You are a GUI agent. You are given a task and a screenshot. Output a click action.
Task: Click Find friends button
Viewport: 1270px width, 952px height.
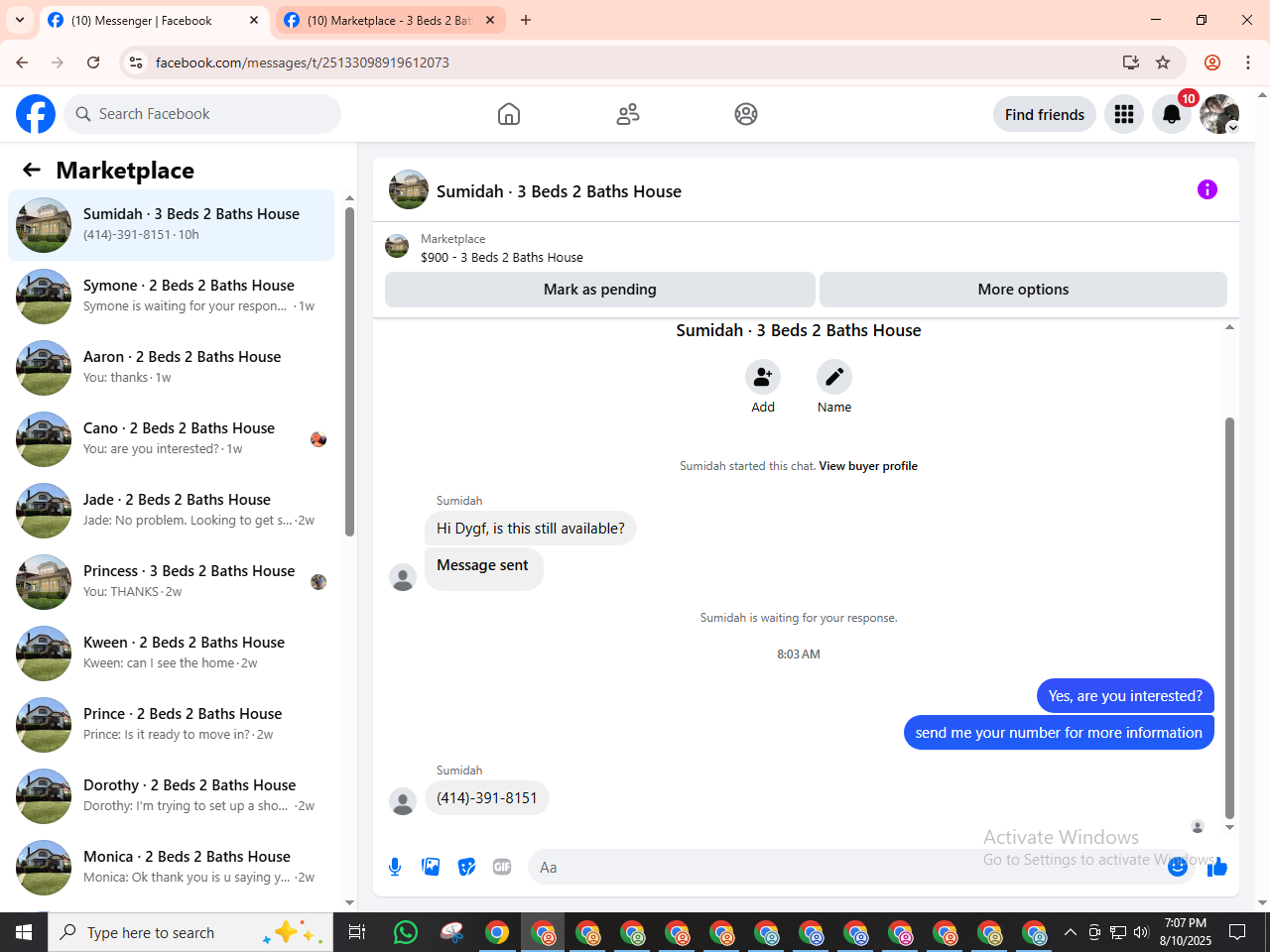tap(1045, 114)
